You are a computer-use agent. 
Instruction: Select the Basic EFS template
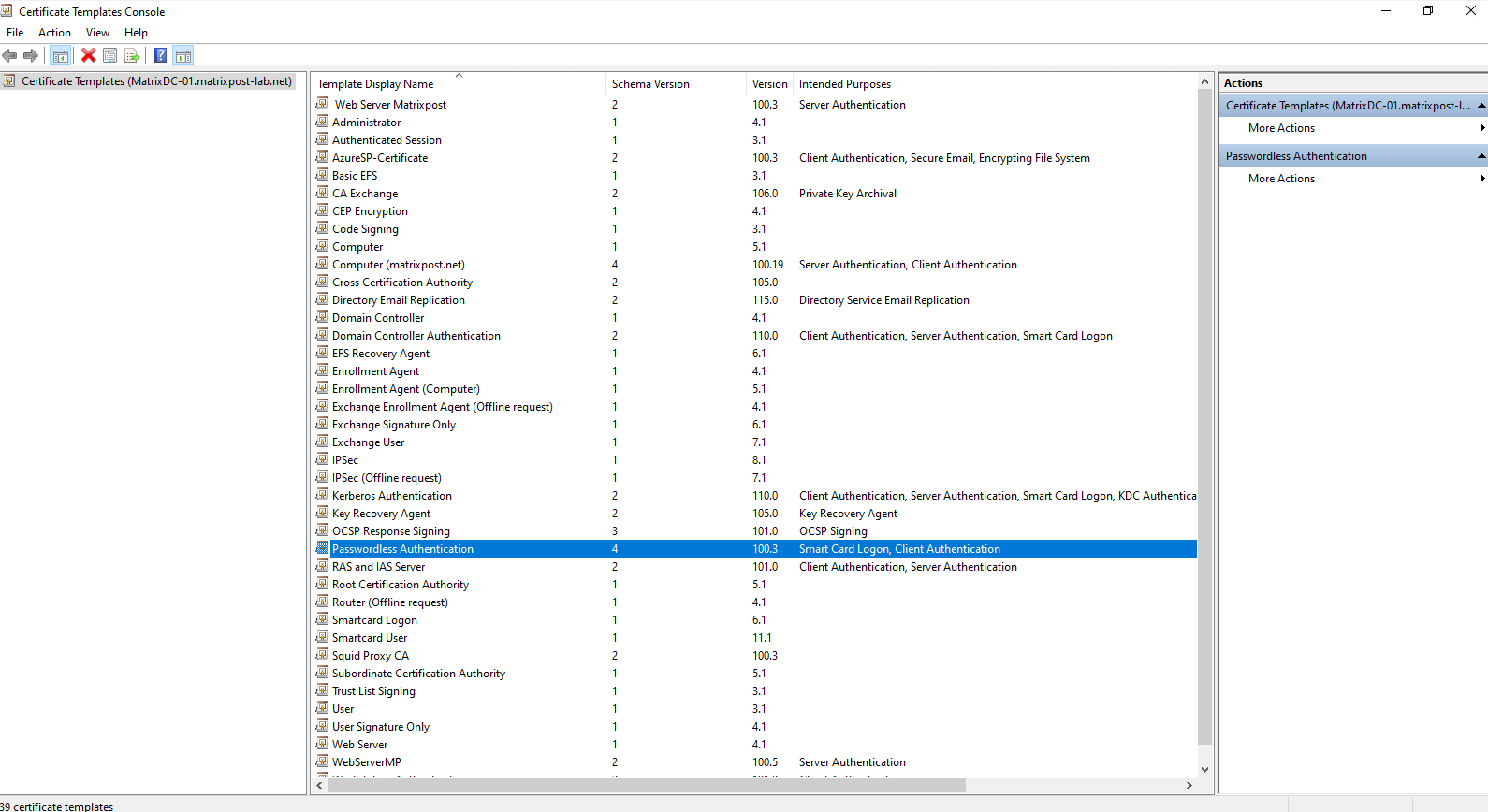[355, 176]
